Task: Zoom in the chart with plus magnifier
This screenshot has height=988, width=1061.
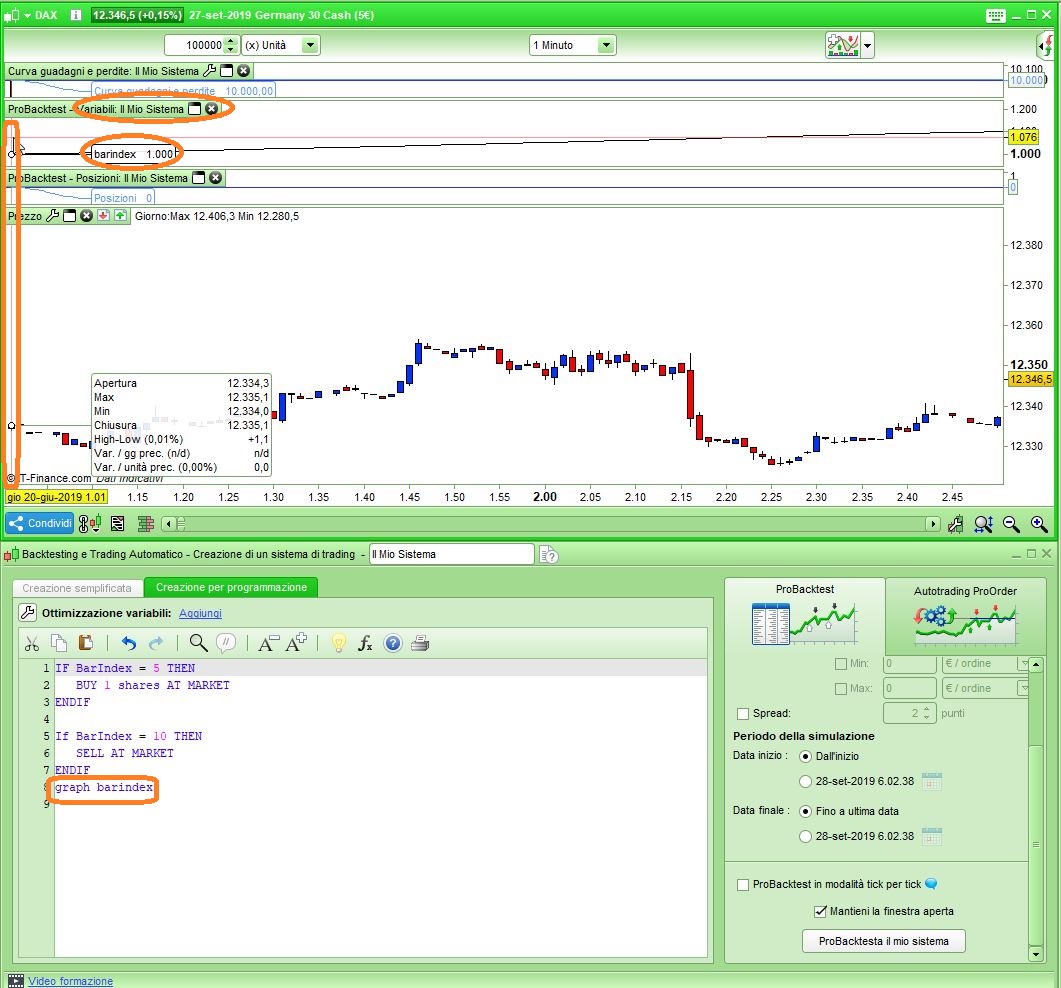Action: click(1039, 524)
